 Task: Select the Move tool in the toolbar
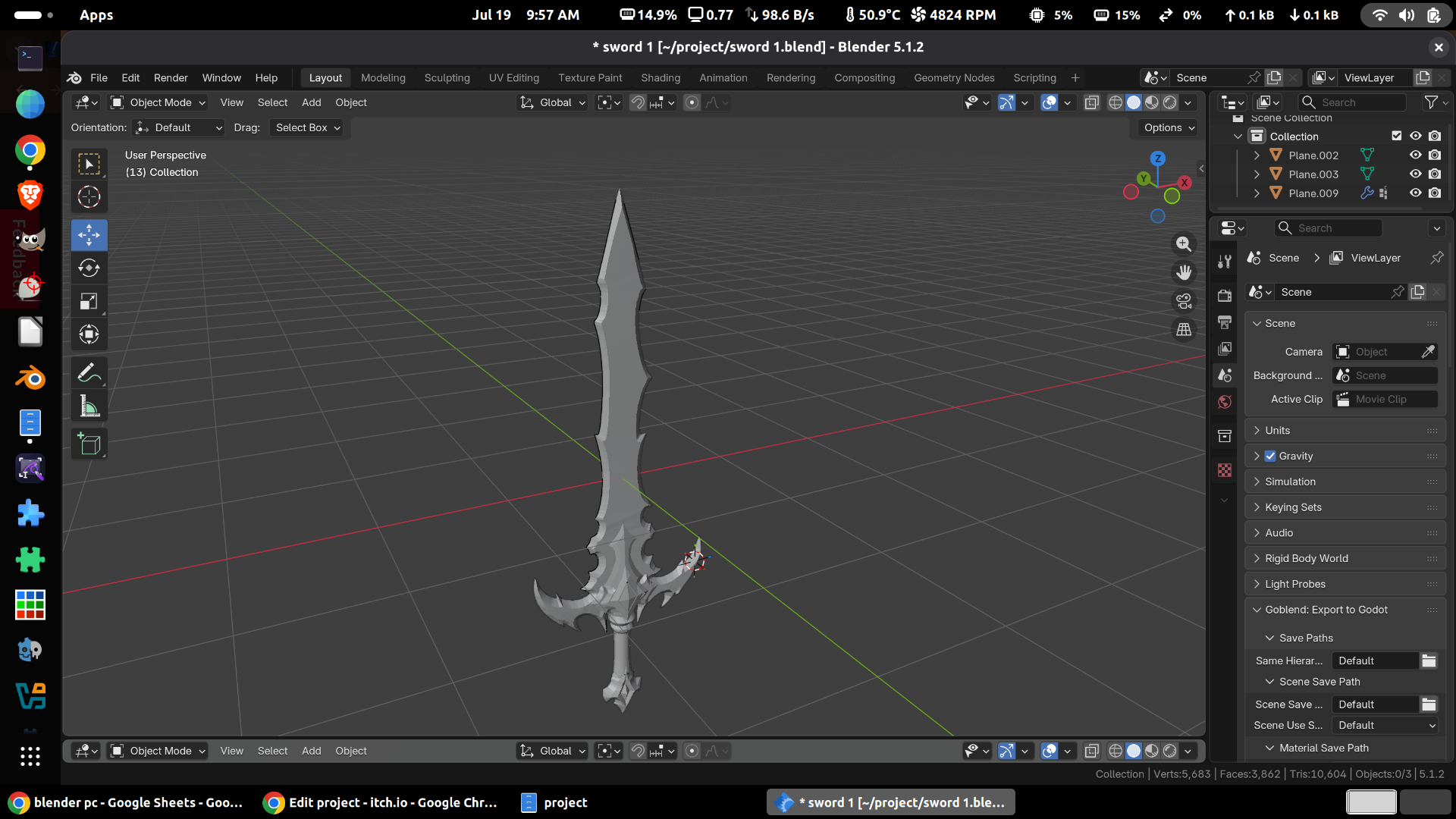(x=89, y=235)
